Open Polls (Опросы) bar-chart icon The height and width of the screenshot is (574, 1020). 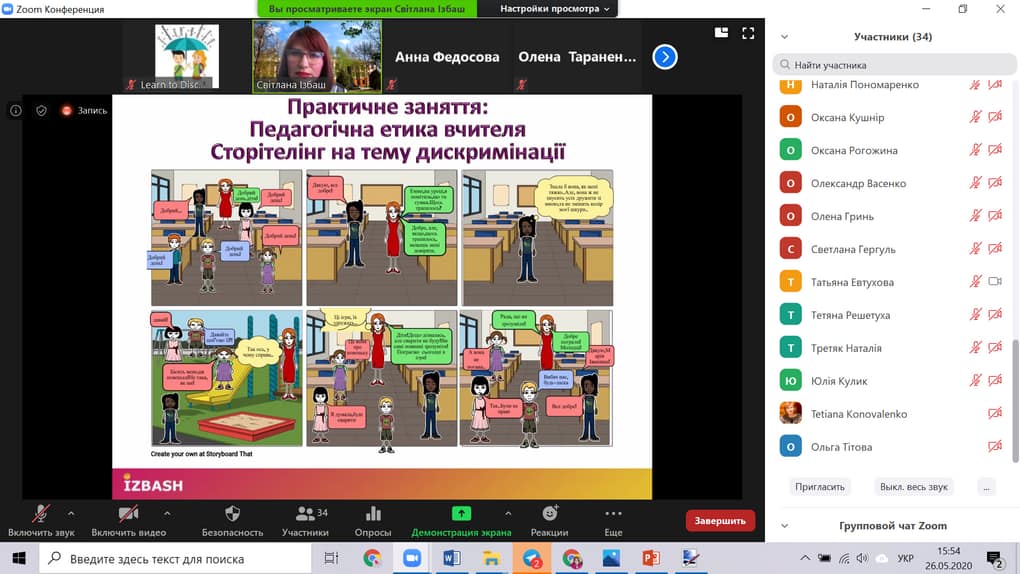point(373,513)
